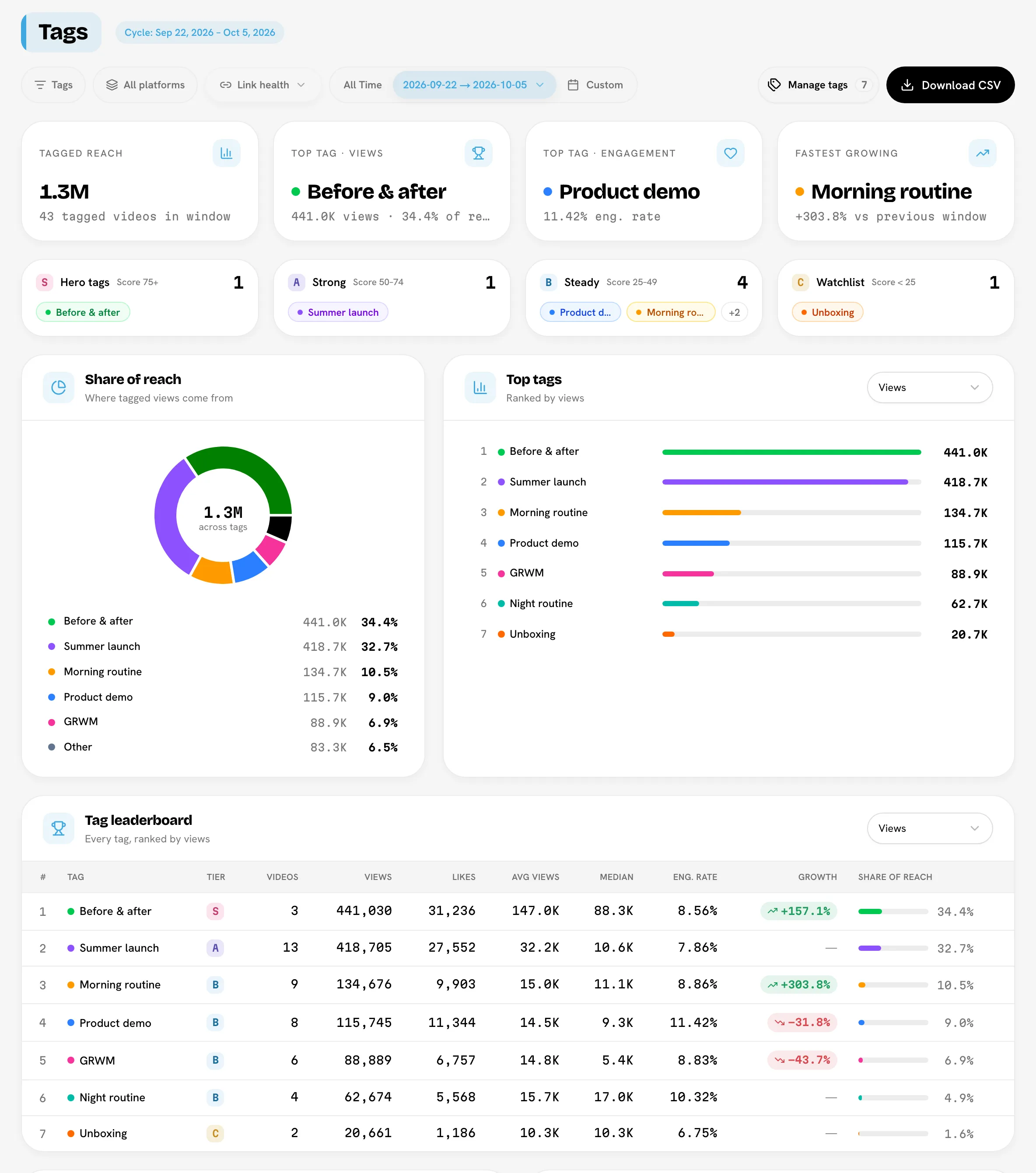Click the pie chart icon beside Share of reach
This screenshot has width=1036, height=1173.
point(59,388)
